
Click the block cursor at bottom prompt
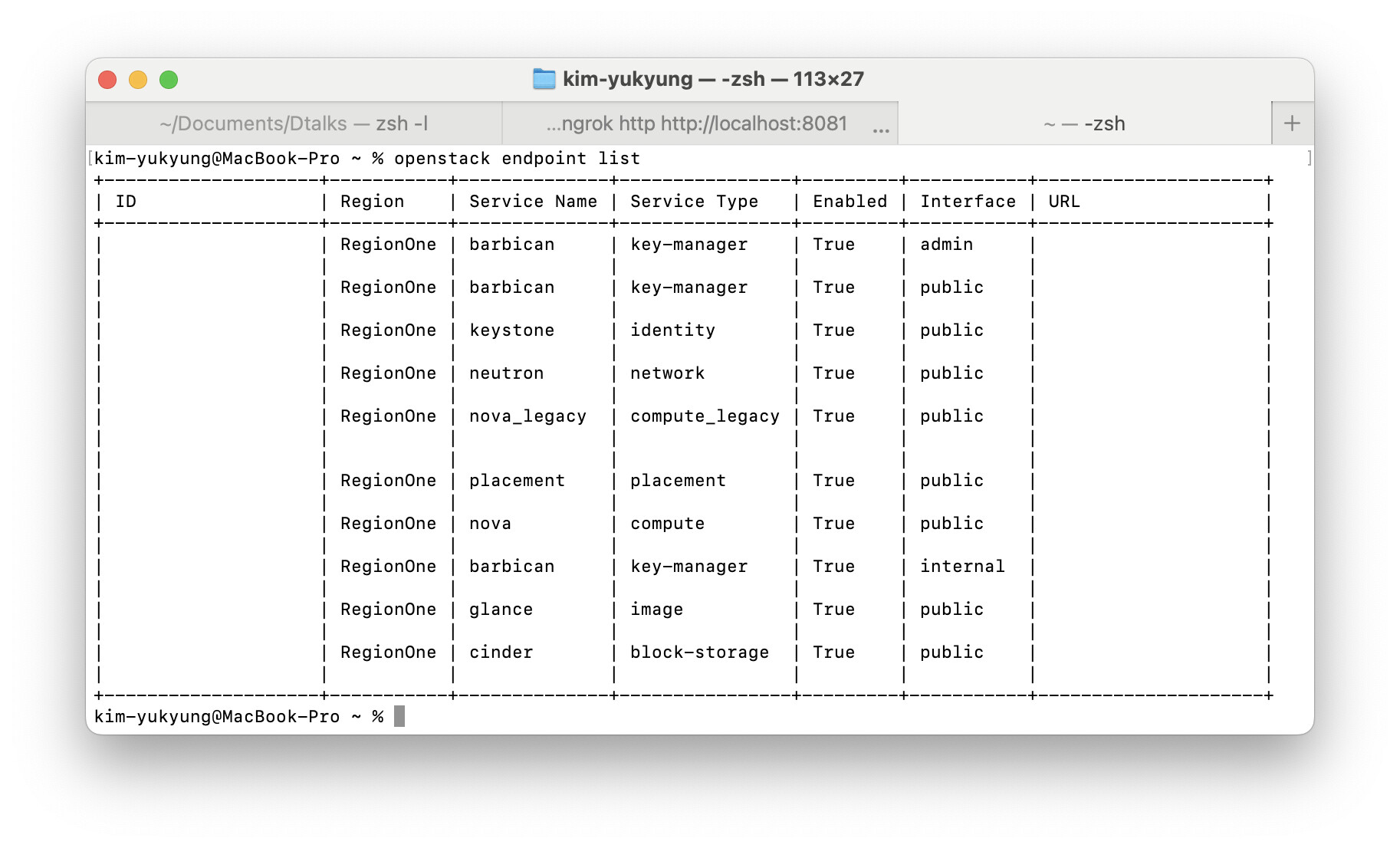tap(399, 716)
